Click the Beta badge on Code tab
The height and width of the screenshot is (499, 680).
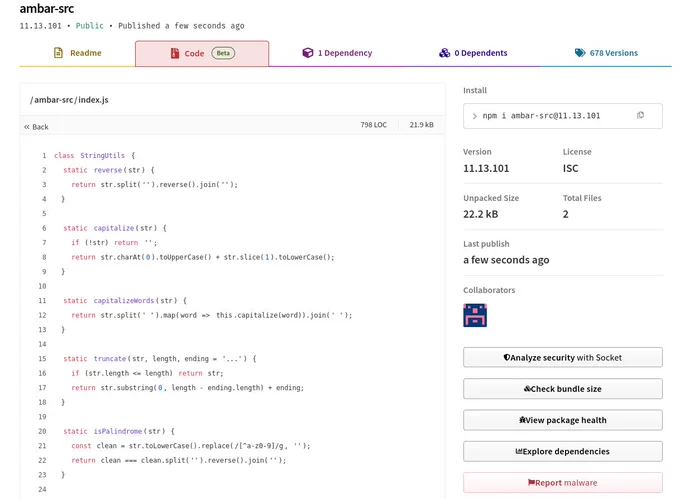pyautogui.click(x=223, y=53)
